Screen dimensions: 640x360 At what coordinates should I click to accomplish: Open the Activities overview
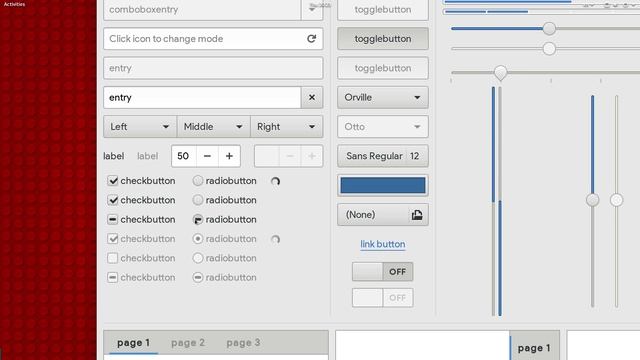coord(14,4)
